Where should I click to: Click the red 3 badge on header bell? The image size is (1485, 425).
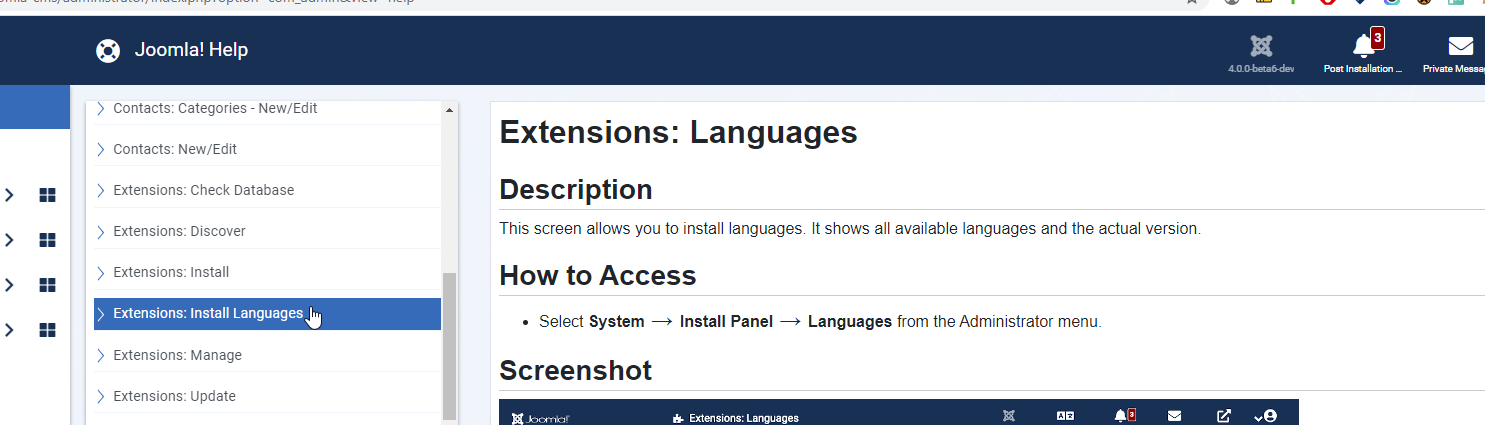[x=1377, y=38]
